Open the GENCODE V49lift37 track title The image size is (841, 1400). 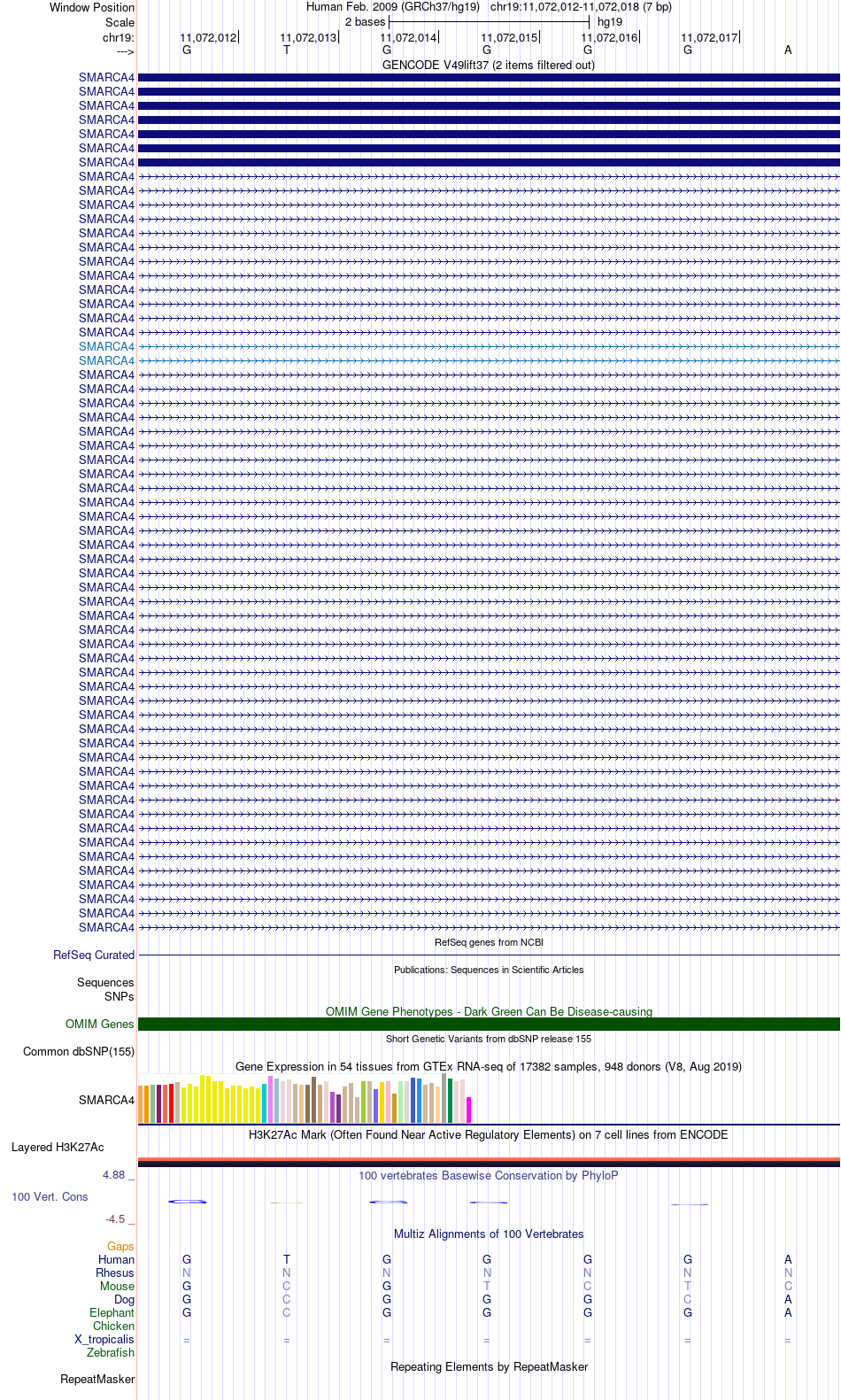tap(489, 66)
